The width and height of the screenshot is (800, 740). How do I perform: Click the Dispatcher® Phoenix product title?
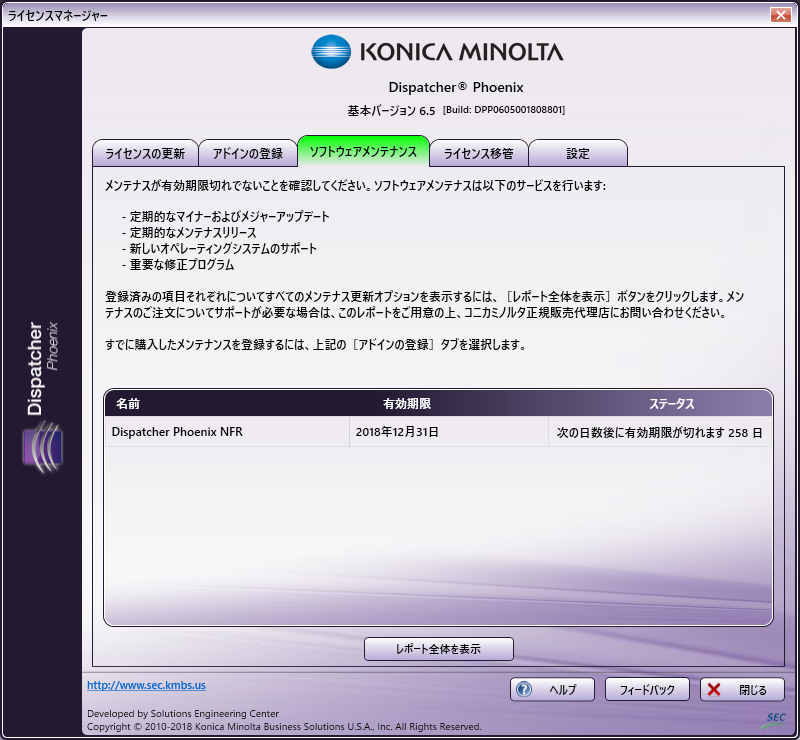(x=456, y=87)
